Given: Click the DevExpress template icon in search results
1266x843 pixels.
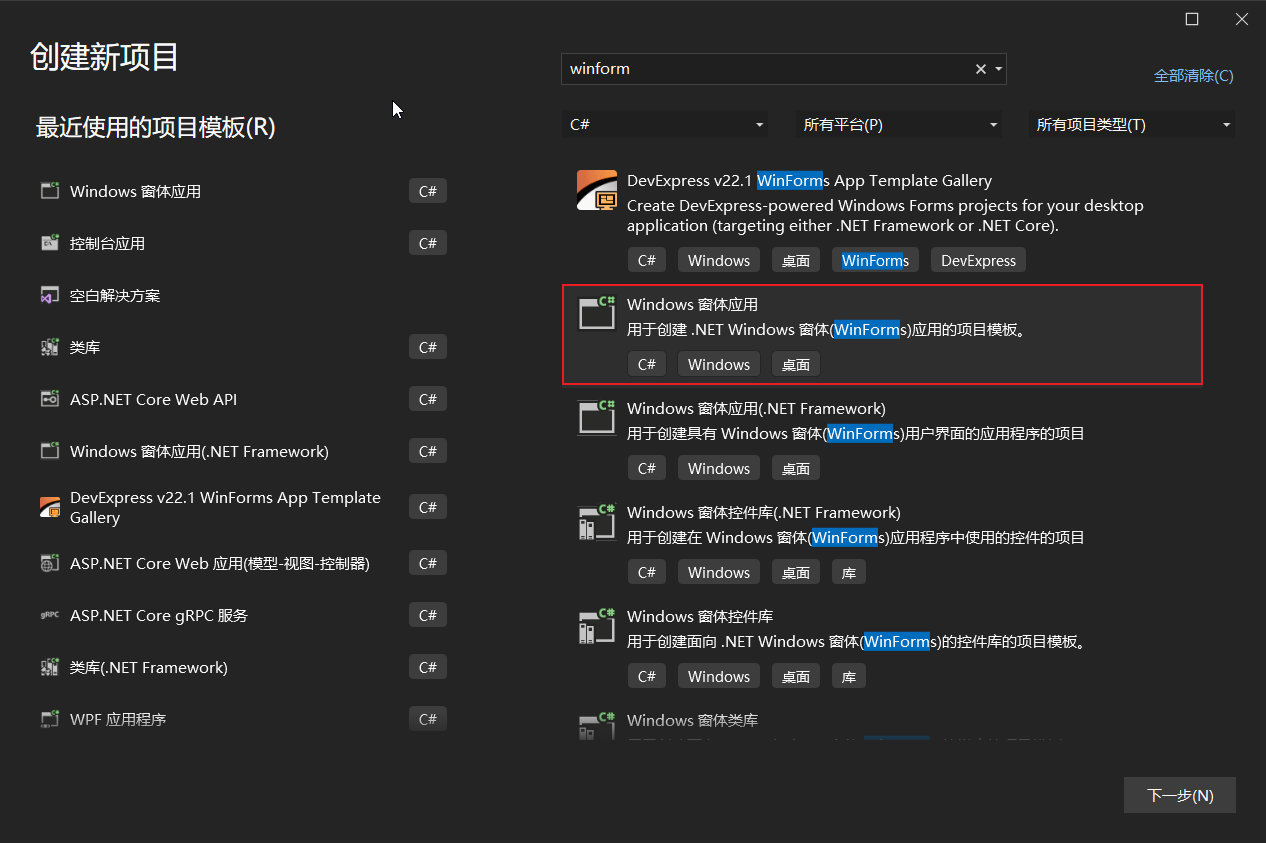Looking at the screenshot, I should pos(597,190).
